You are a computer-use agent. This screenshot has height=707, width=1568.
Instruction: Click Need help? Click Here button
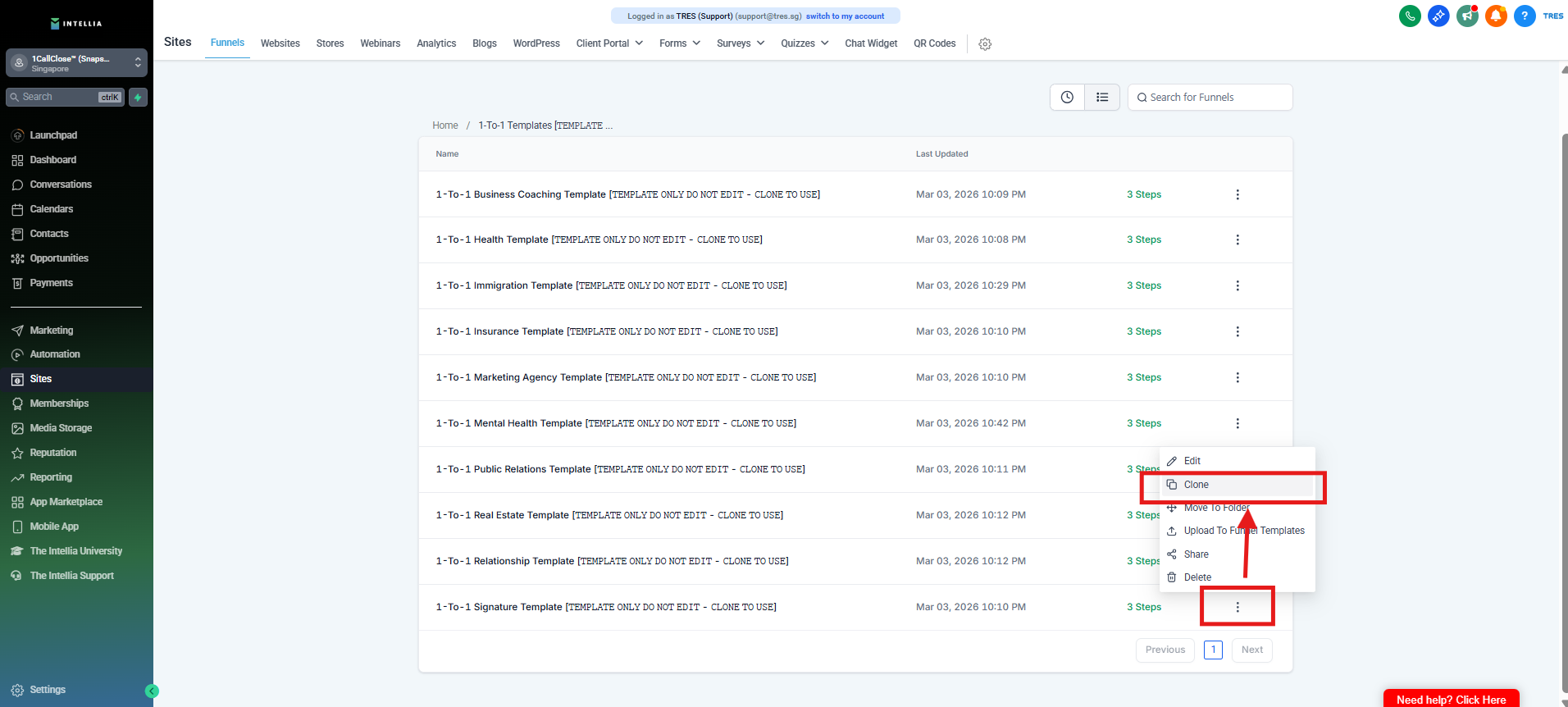(1451, 699)
